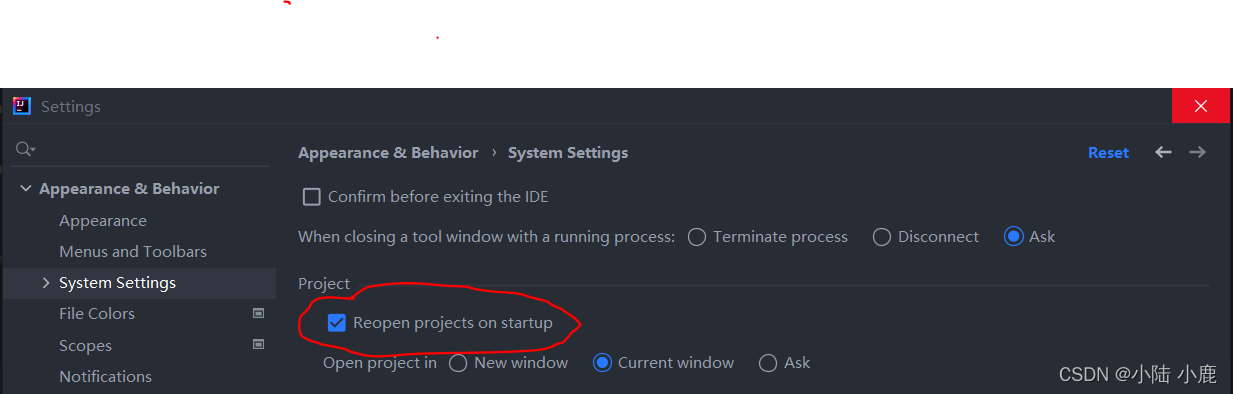Click the project-level icon beside Scopes
The height and width of the screenshot is (394, 1233).
259,345
